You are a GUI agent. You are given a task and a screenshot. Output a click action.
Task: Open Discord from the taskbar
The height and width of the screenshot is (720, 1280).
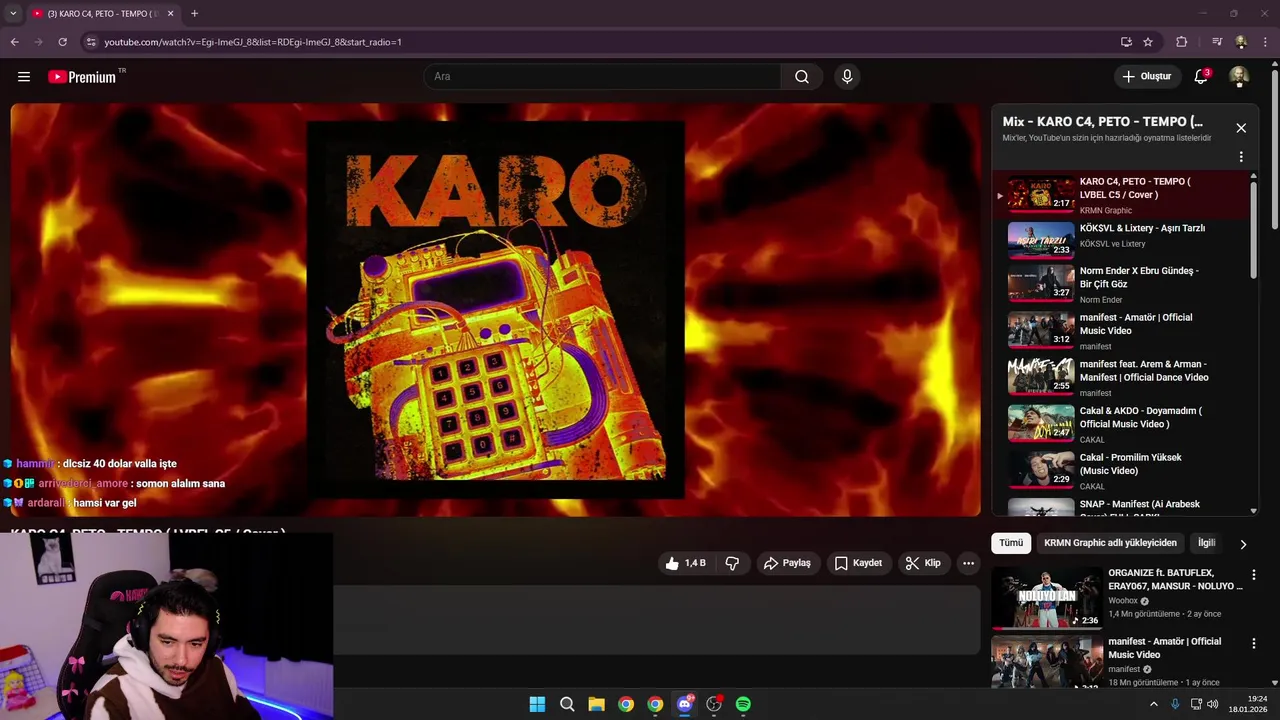[684, 704]
